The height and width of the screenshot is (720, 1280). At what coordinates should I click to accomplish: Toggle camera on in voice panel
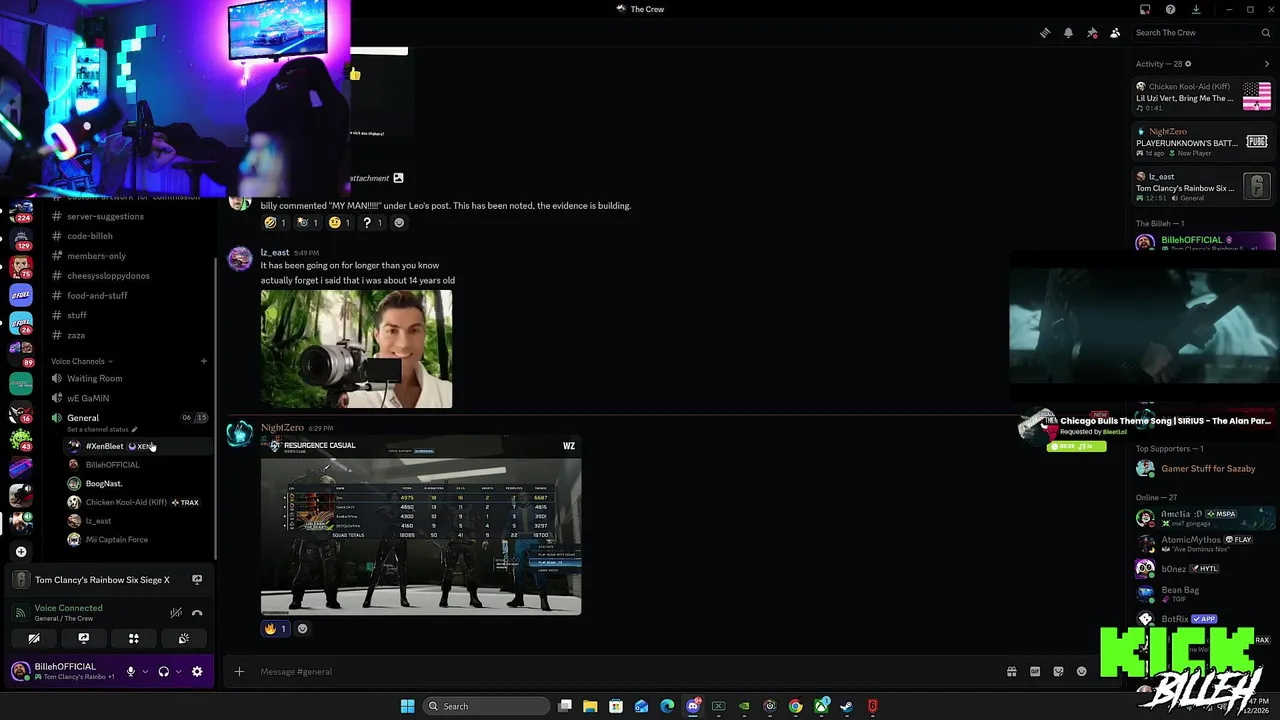[x=34, y=638]
